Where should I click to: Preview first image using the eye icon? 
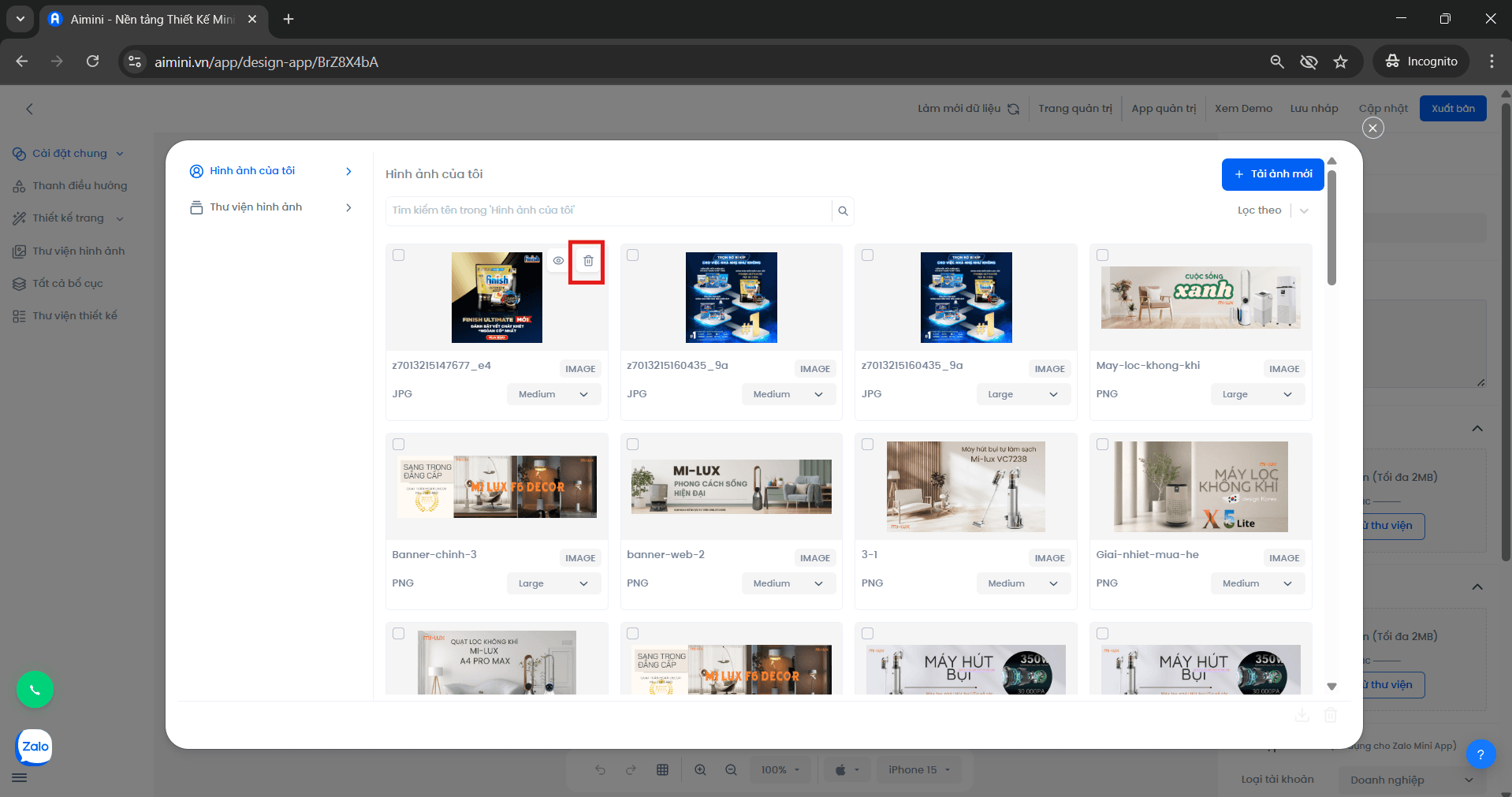tap(558, 261)
